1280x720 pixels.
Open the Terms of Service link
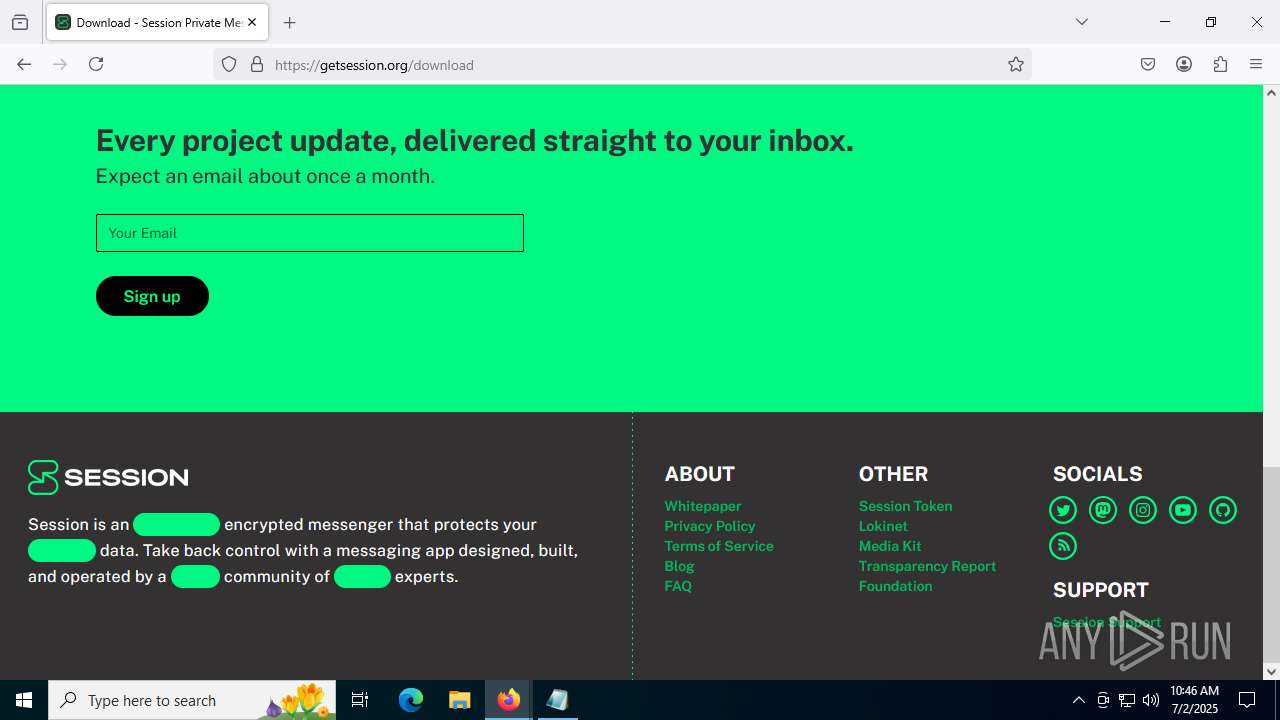point(719,546)
